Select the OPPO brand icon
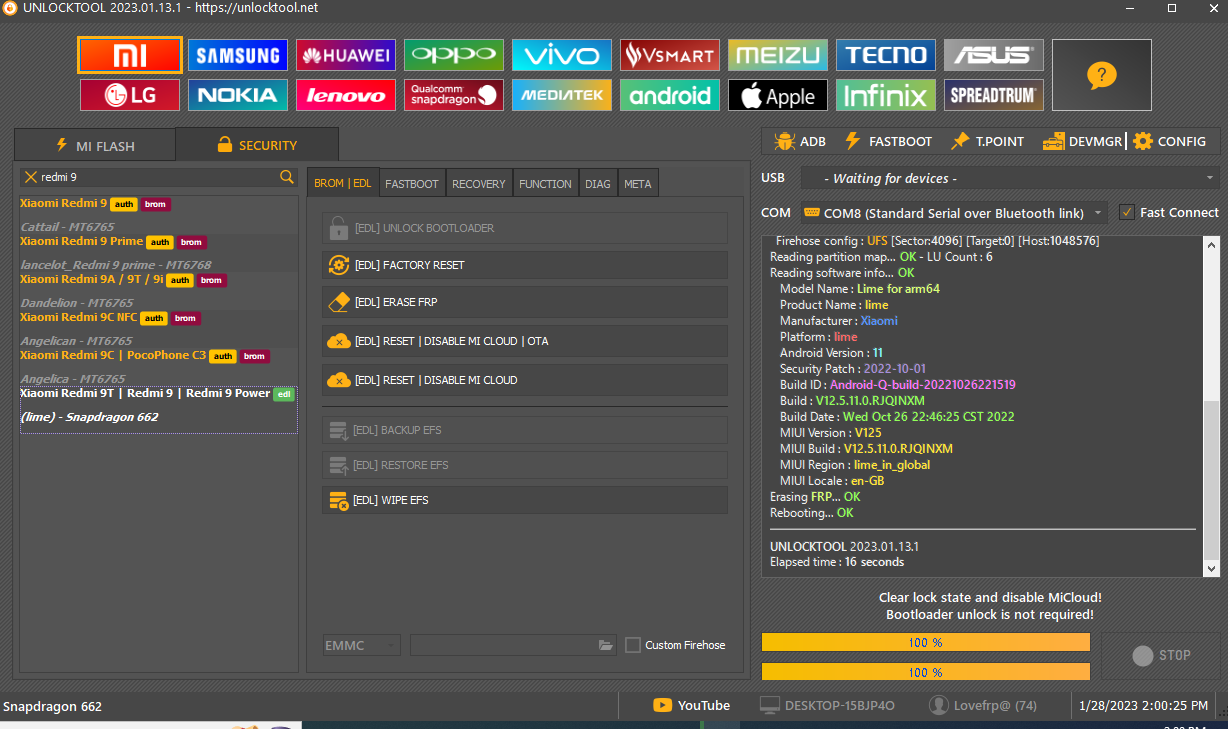Screen dimensions: 1228x729 click(454, 55)
